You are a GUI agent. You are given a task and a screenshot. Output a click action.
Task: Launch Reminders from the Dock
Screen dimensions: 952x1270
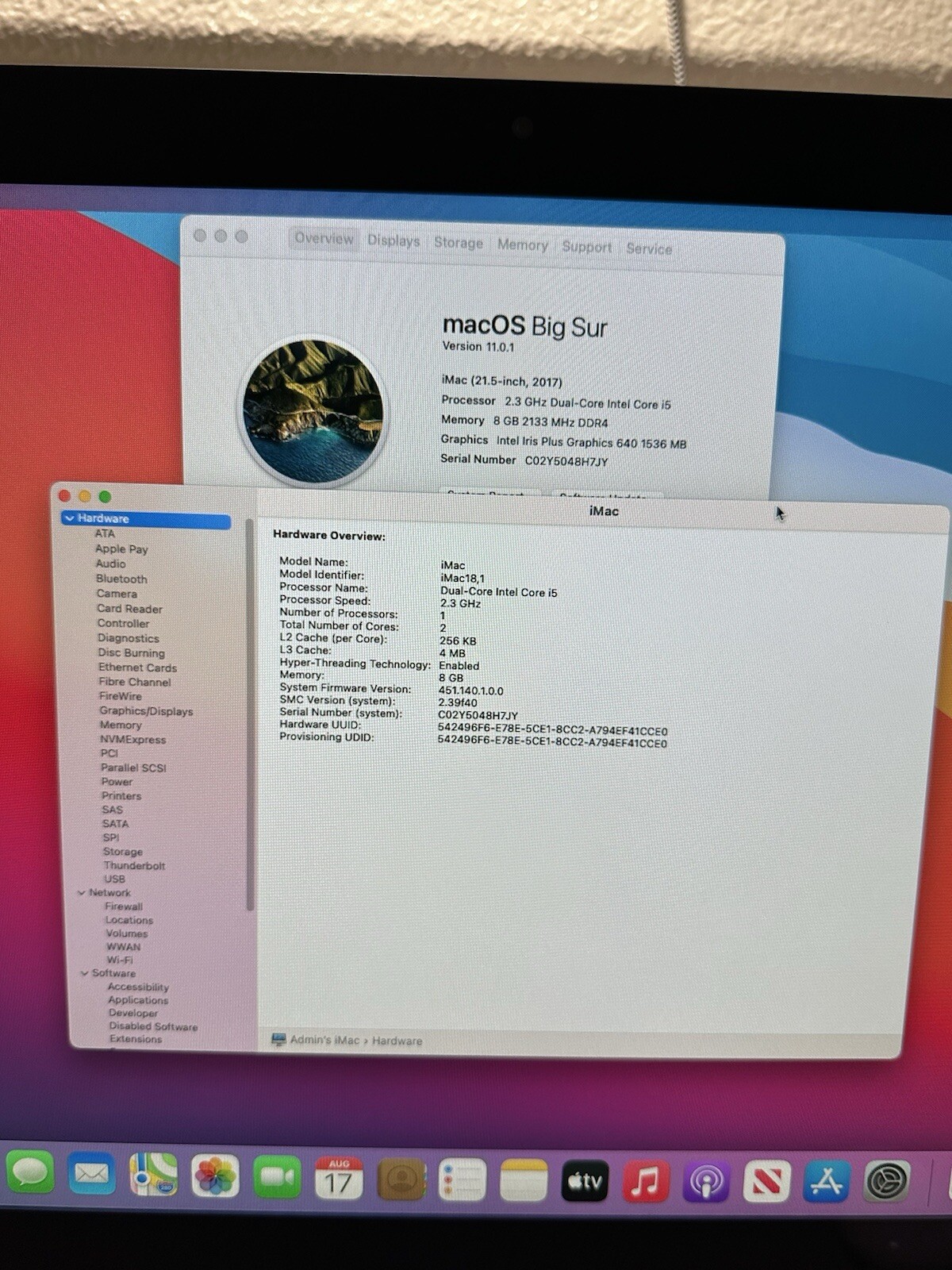(463, 1180)
